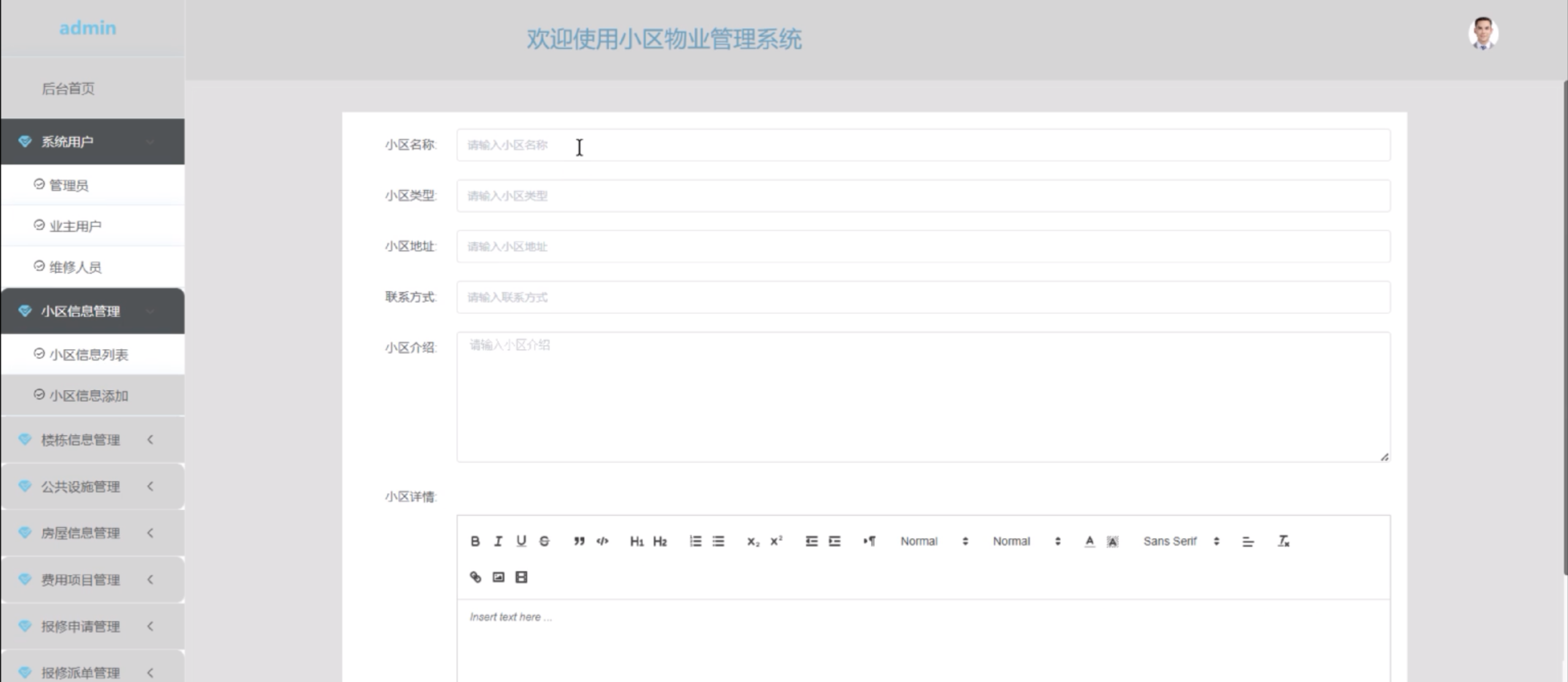Insert a code block
1568x682 pixels.
pyautogui.click(x=602, y=541)
